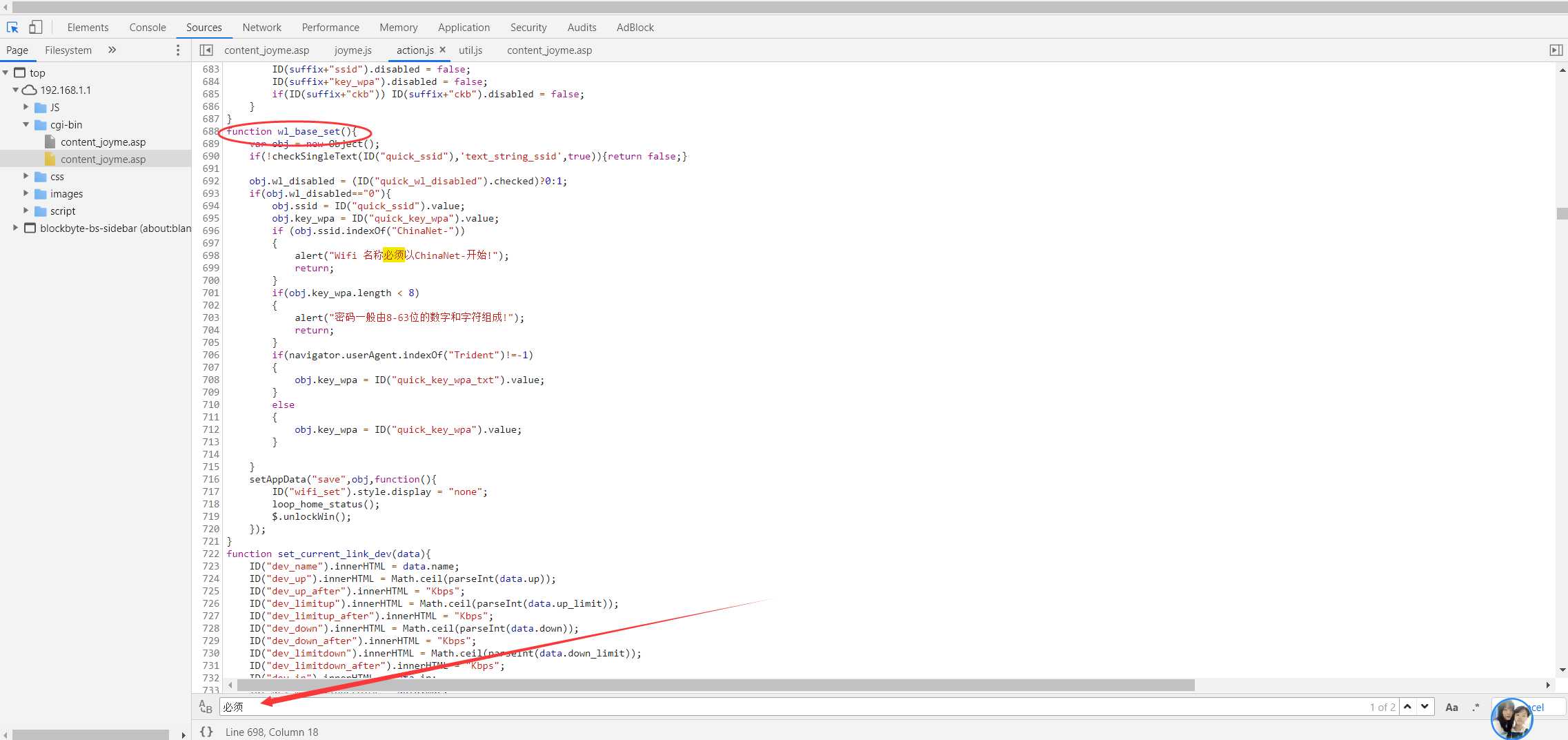This screenshot has height=740, width=1568.
Task: Click the editor horizontal scrollbar thumb
Action: (x=716, y=685)
